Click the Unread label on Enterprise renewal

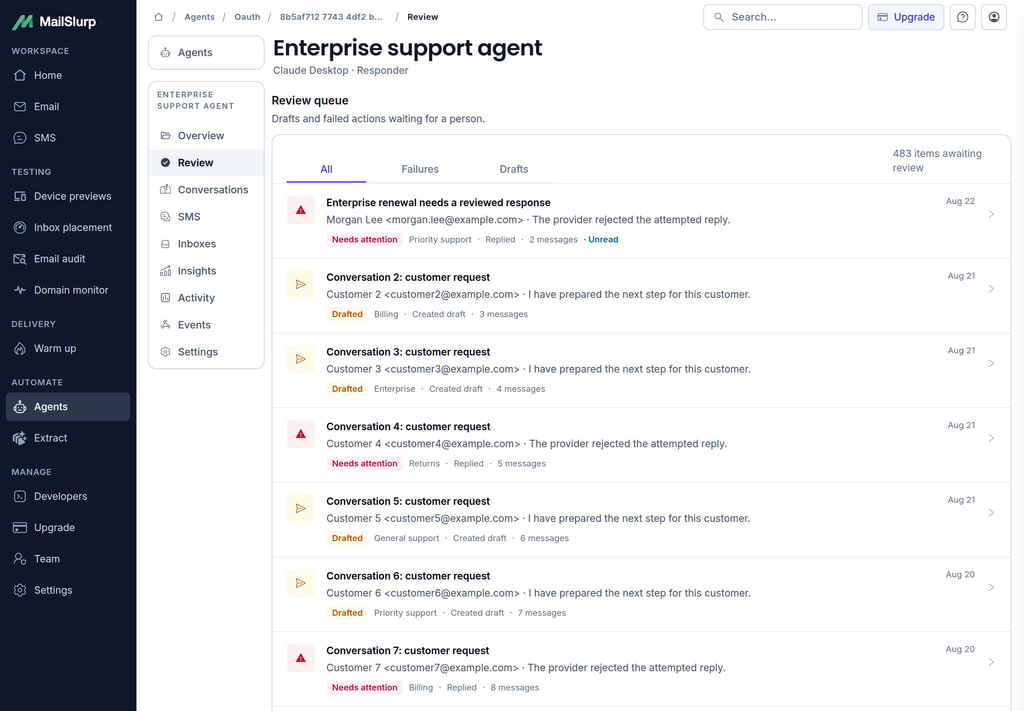[x=603, y=240]
